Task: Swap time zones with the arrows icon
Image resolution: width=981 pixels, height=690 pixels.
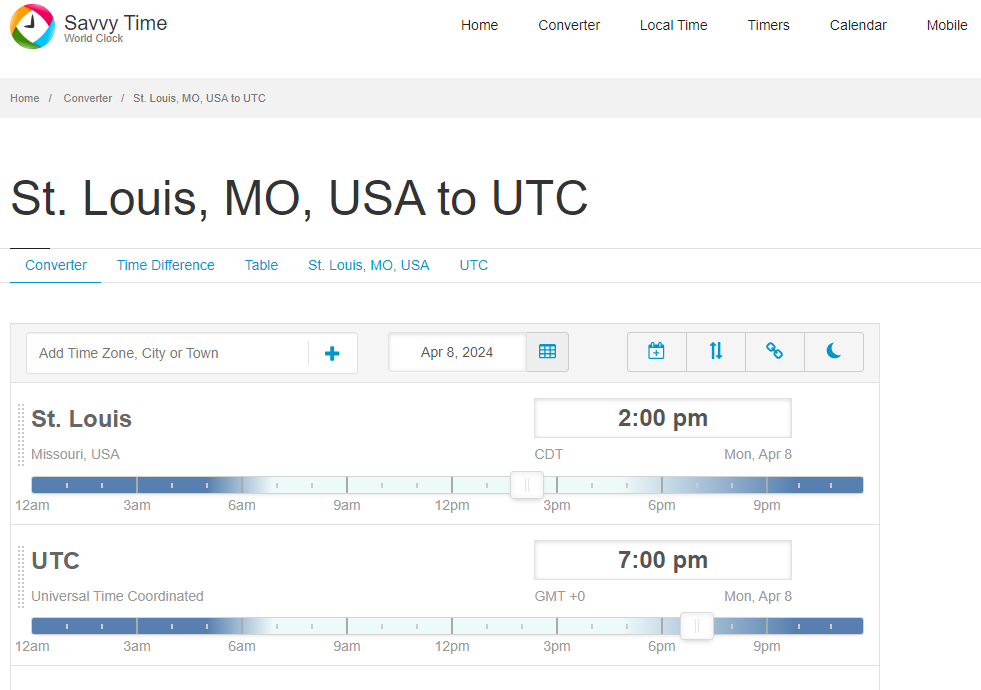Action: click(716, 352)
